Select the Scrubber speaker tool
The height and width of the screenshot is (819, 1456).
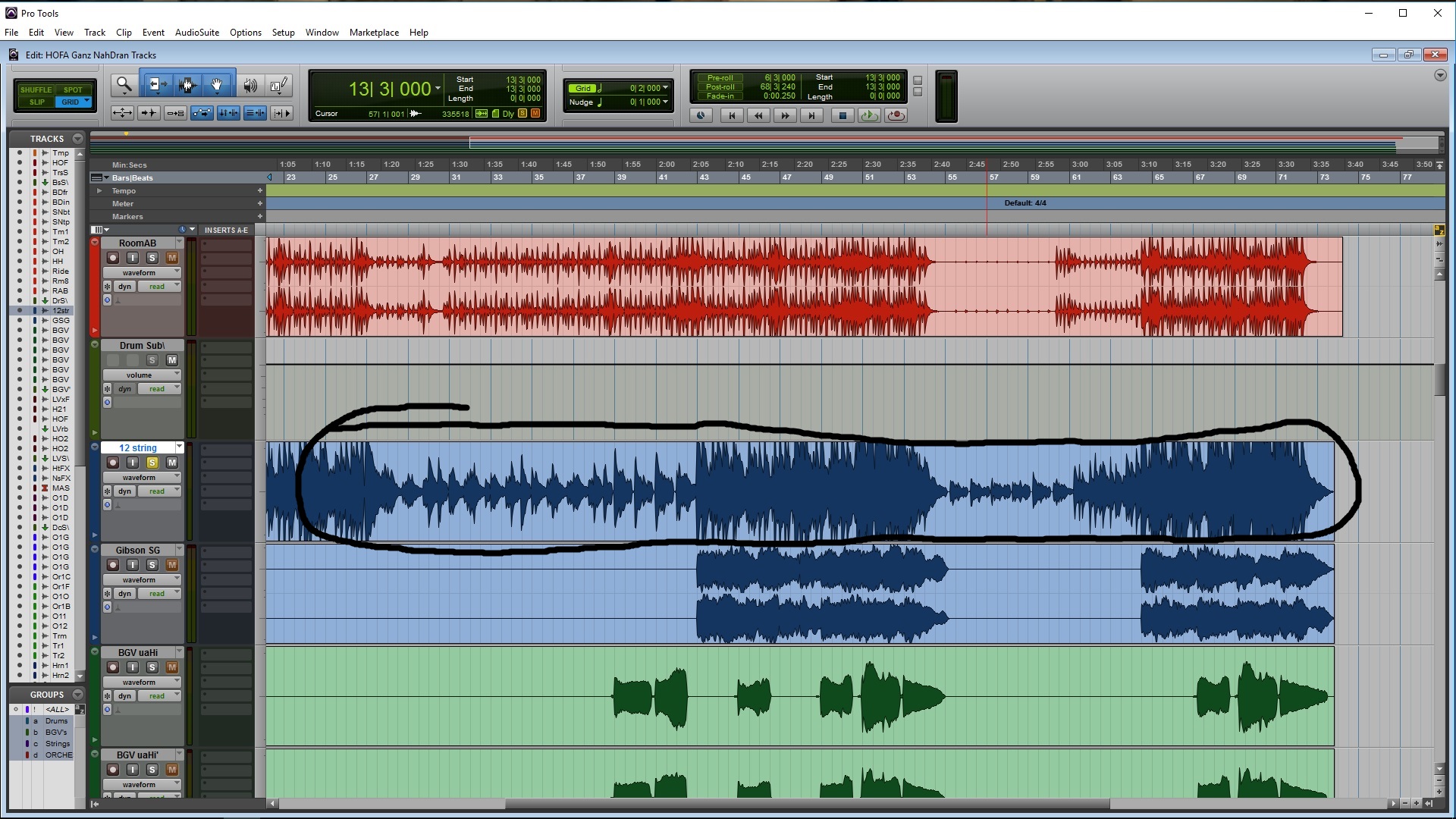[250, 85]
